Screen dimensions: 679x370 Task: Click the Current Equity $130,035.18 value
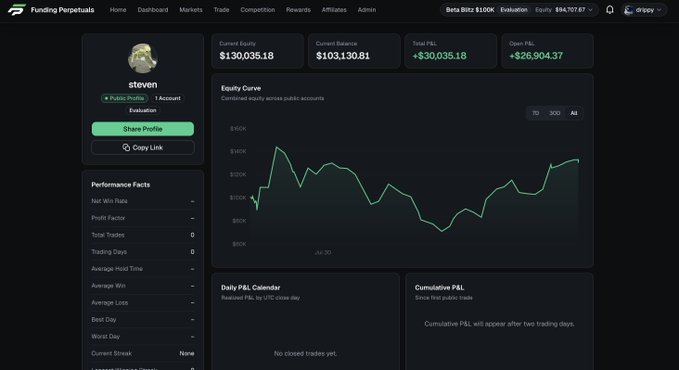pyautogui.click(x=246, y=56)
